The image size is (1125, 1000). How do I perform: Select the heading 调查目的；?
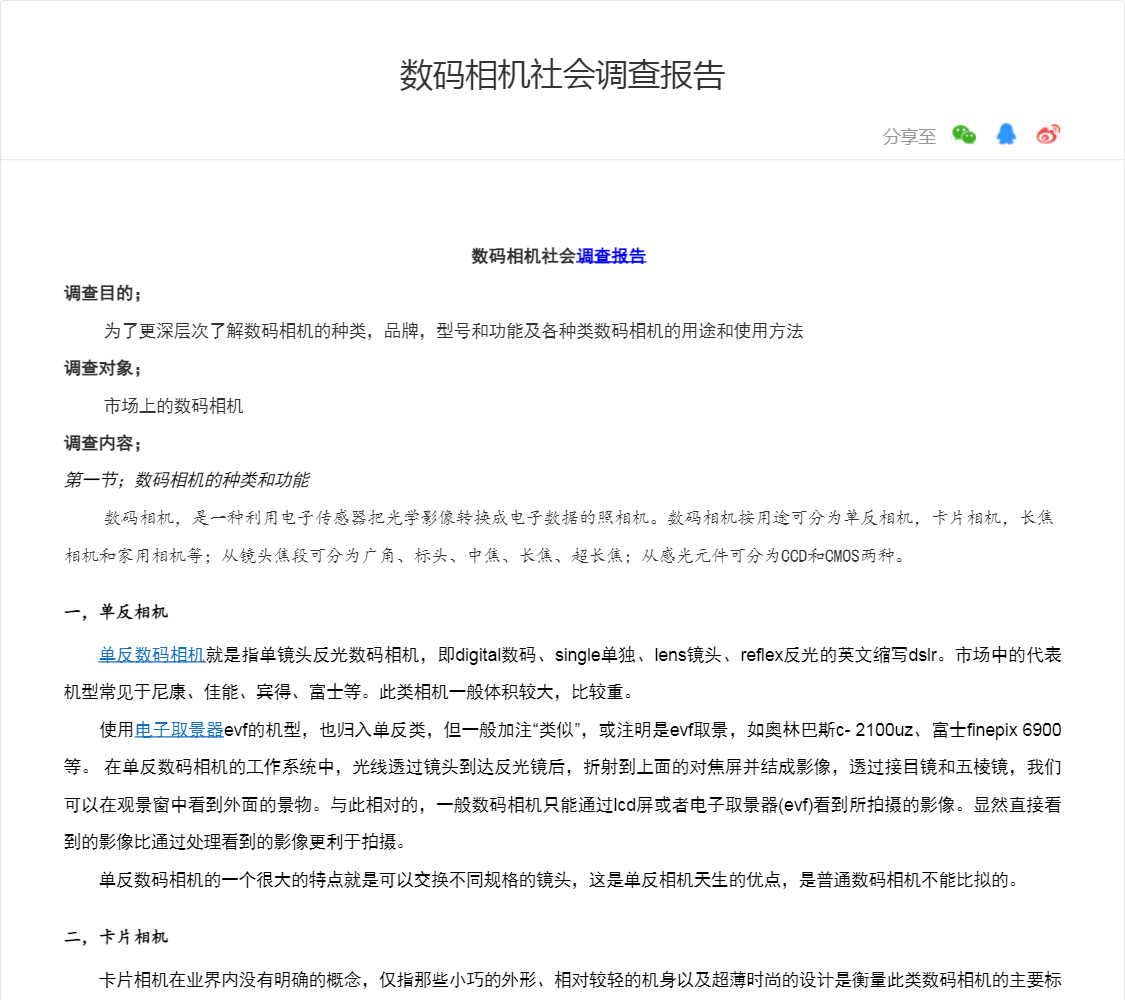pos(103,293)
